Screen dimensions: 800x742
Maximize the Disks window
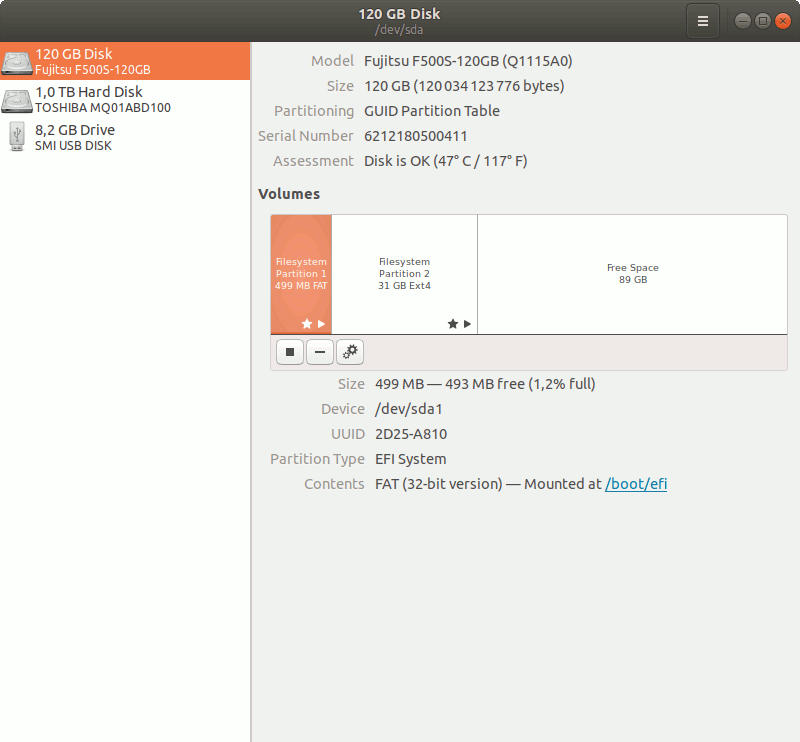point(762,21)
